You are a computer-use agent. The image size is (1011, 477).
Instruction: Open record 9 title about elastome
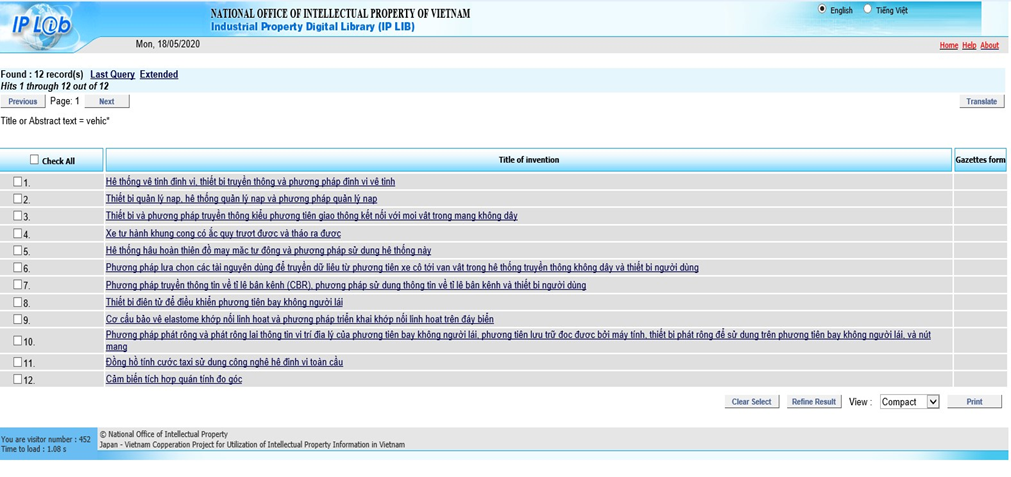[300, 319]
